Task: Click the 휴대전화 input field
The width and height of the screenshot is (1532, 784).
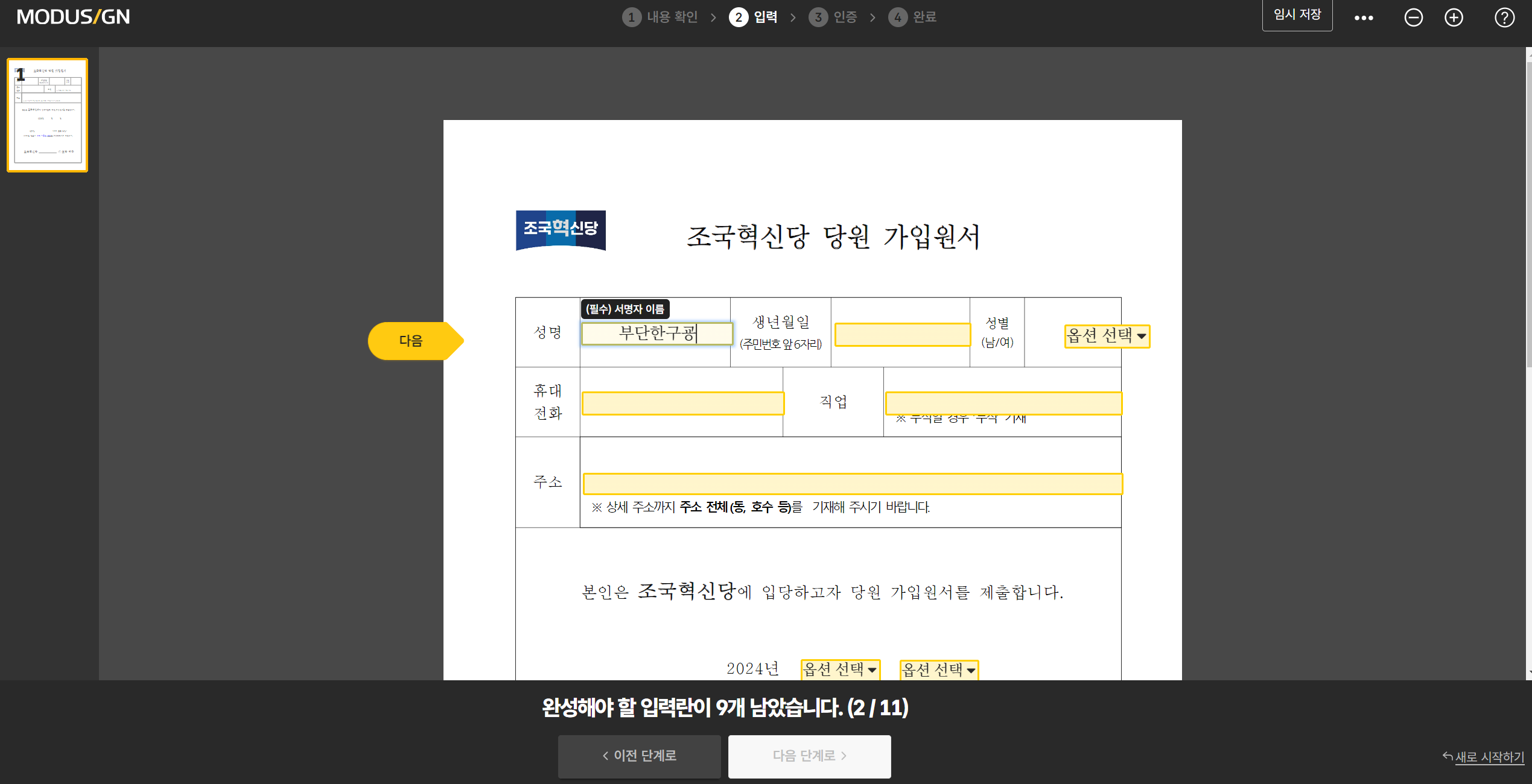Action: [x=682, y=403]
